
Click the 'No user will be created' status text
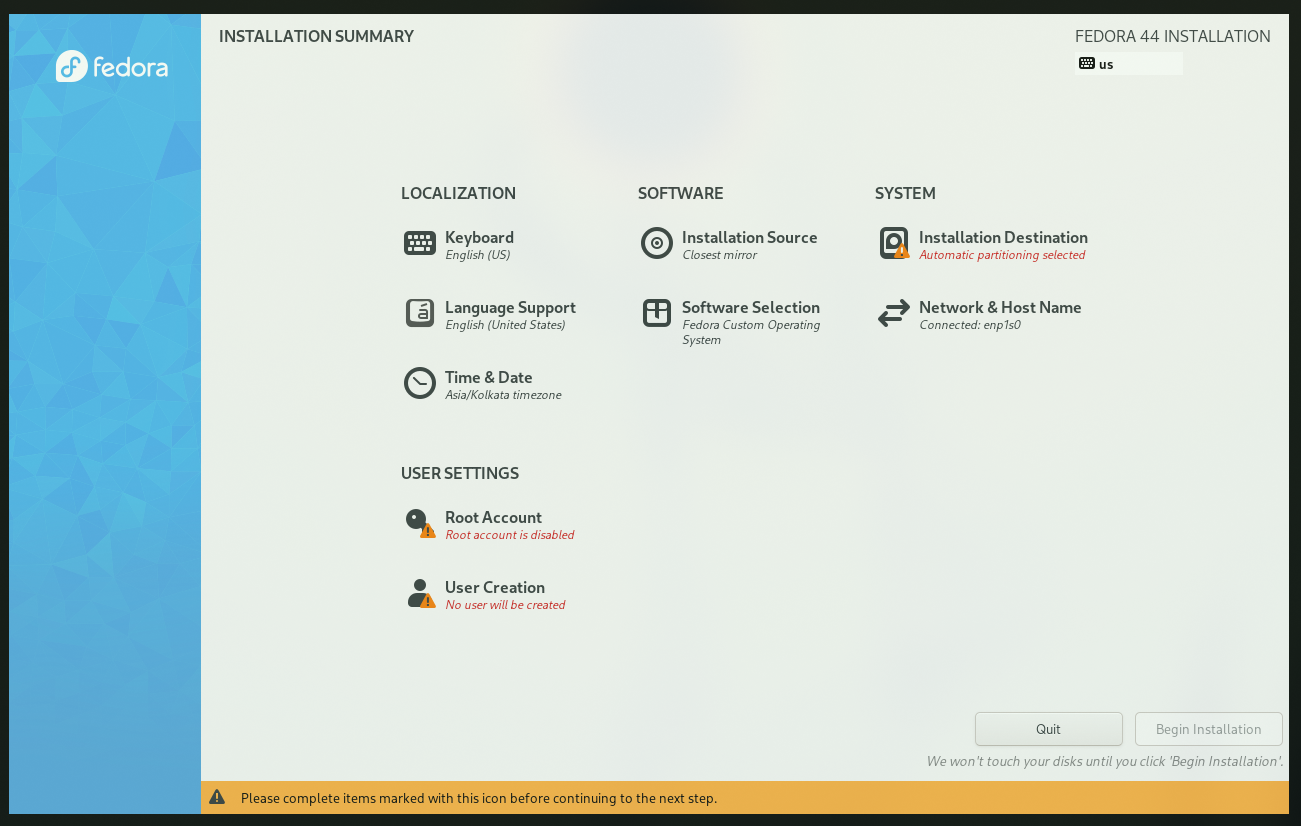pyautogui.click(x=505, y=605)
